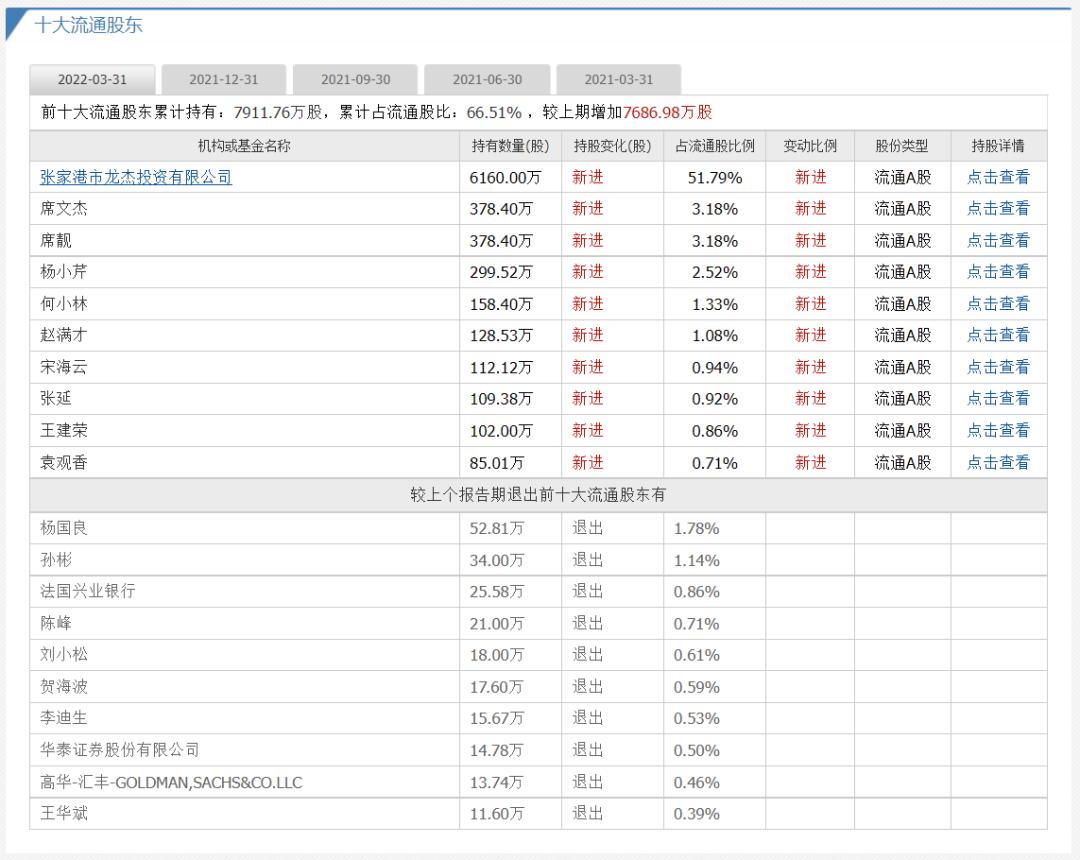1080x860 pixels.
Task: Select the 2021-09-30 date tab
Action: tap(355, 80)
